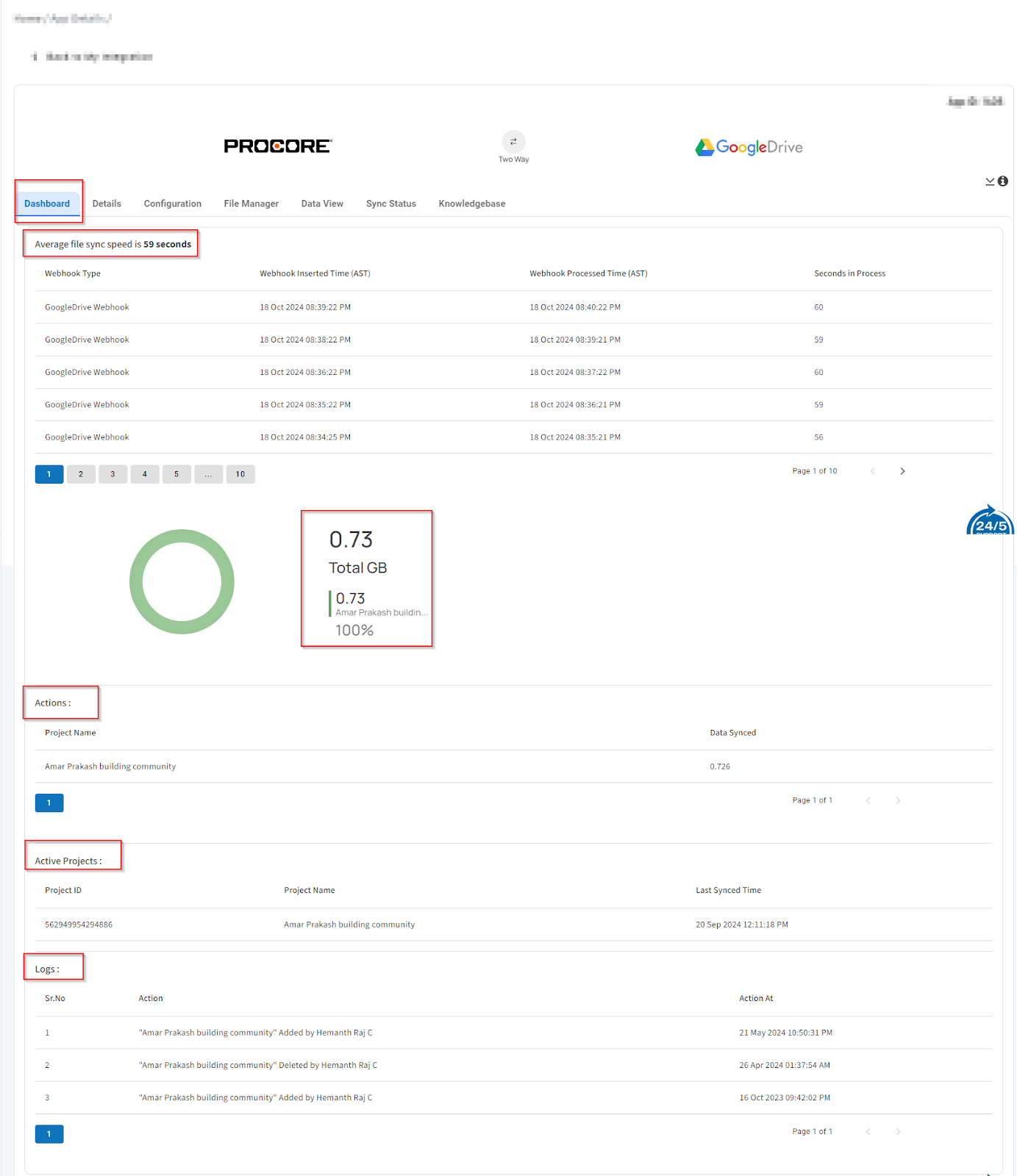Click the Google Drive logo
This screenshot has height=1176, width=1017.
point(749,147)
